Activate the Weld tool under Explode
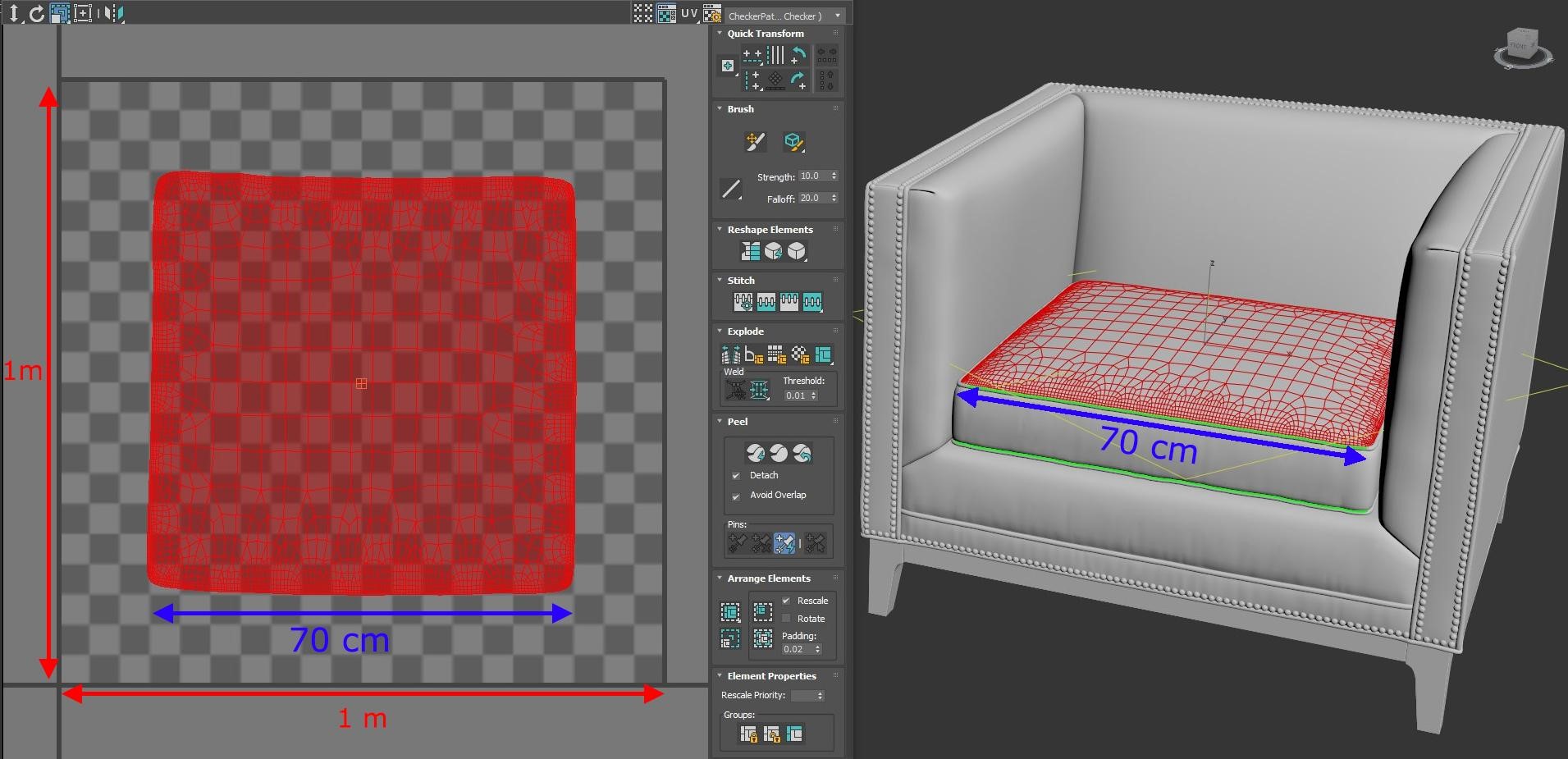The height and width of the screenshot is (759, 1568). pos(759,390)
